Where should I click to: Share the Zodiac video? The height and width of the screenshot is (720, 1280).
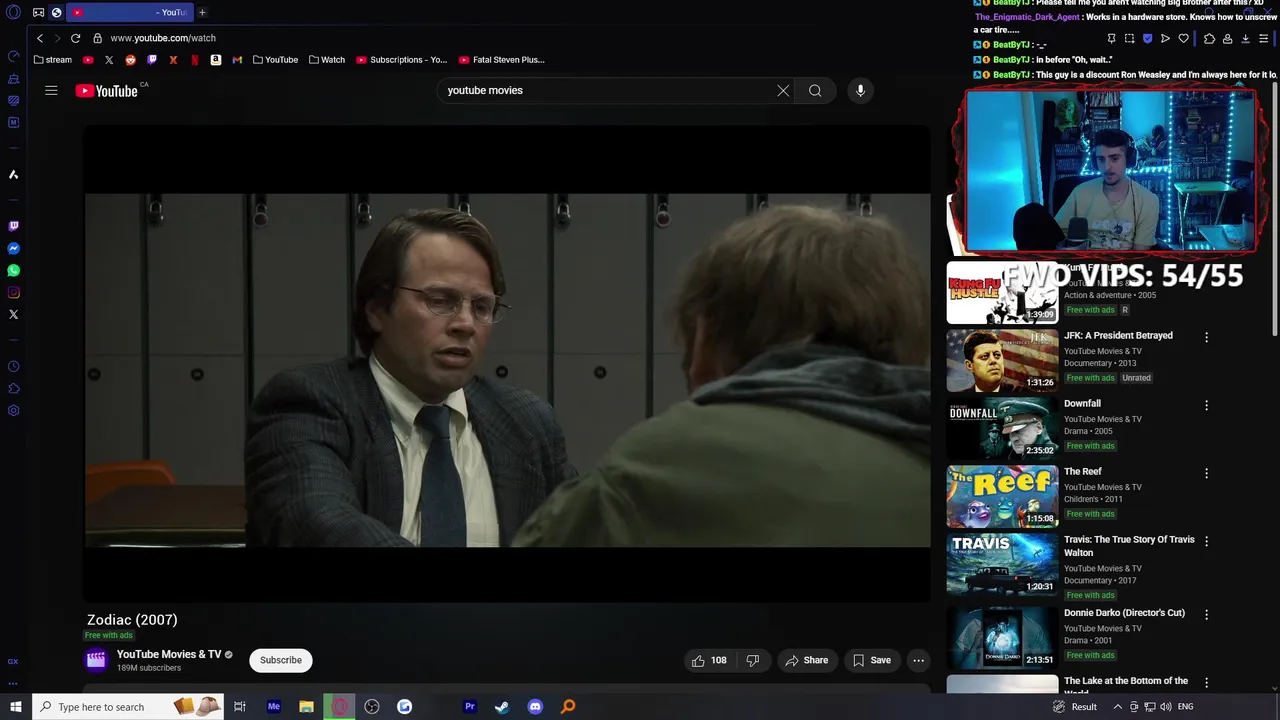point(806,660)
